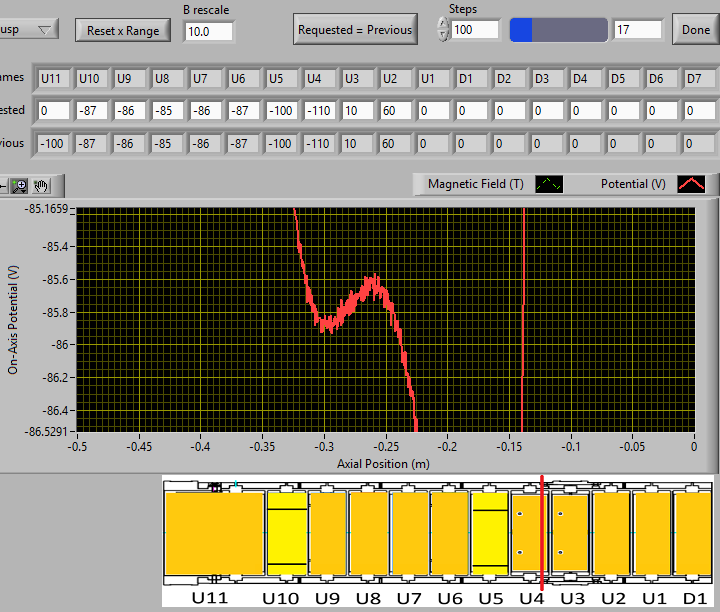
Task: Click the U11 electrode in the diagram
Action: coord(213,533)
